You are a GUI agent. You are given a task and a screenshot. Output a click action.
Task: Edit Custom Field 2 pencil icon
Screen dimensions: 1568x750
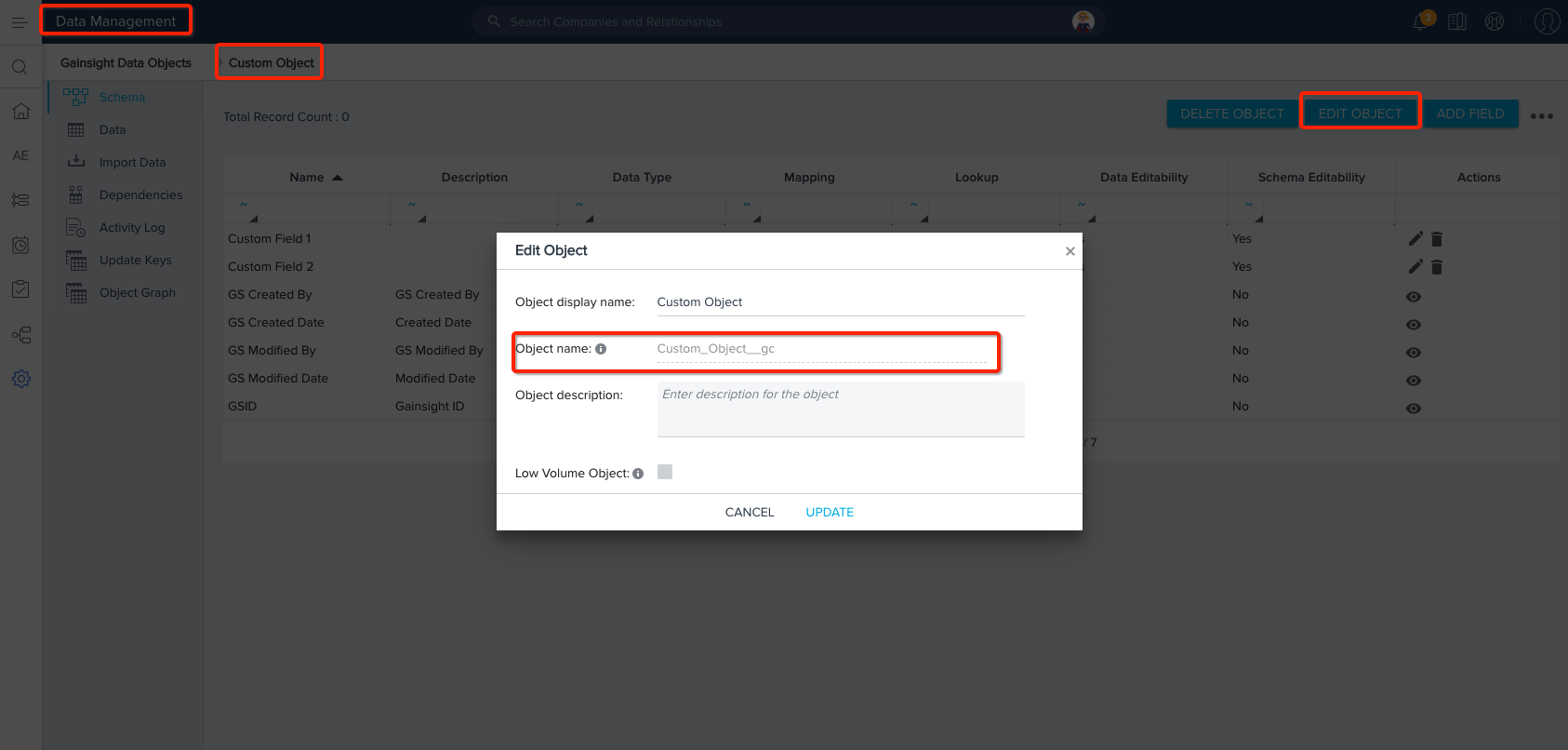(x=1415, y=267)
